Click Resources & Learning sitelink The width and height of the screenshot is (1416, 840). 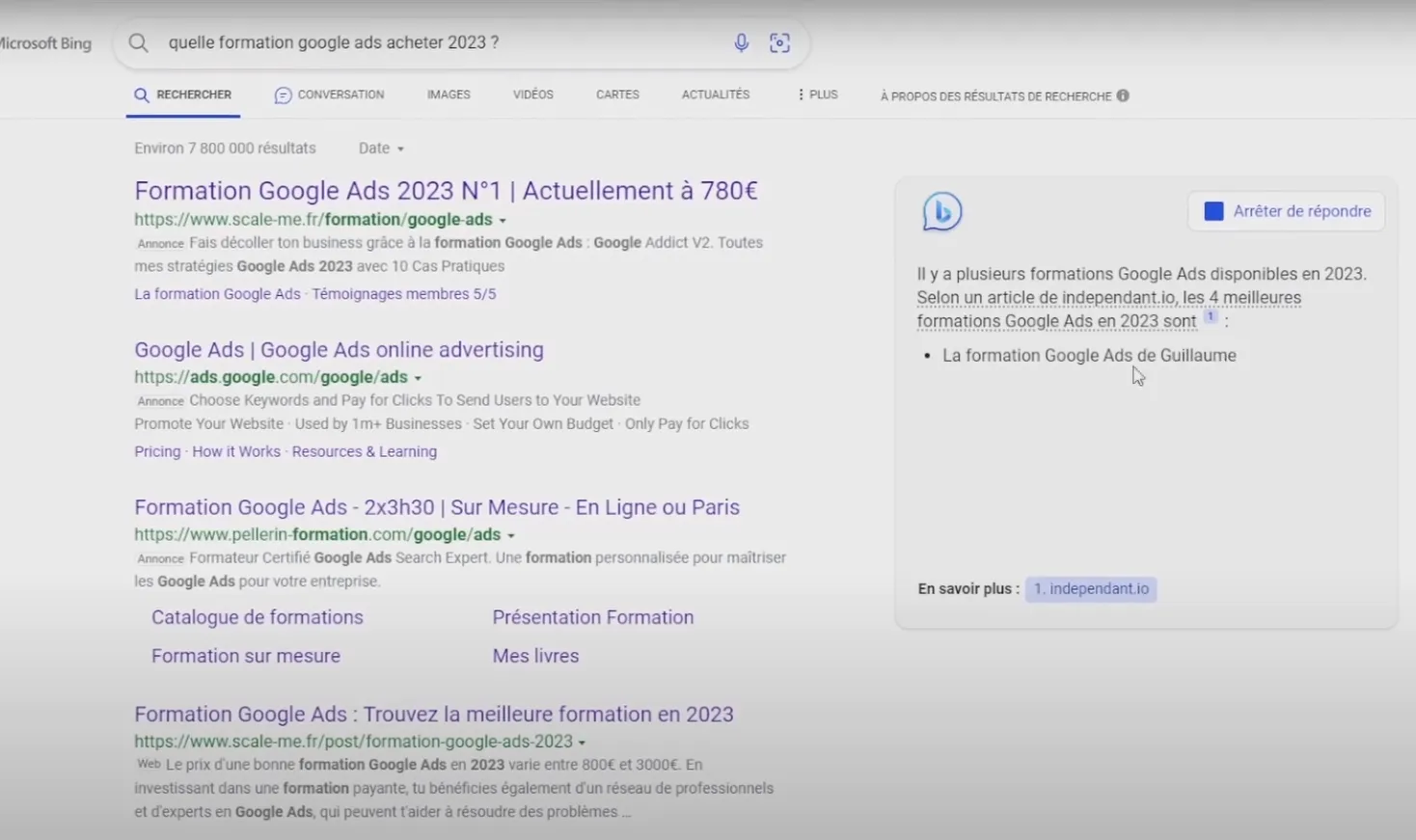tap(365, 451)
